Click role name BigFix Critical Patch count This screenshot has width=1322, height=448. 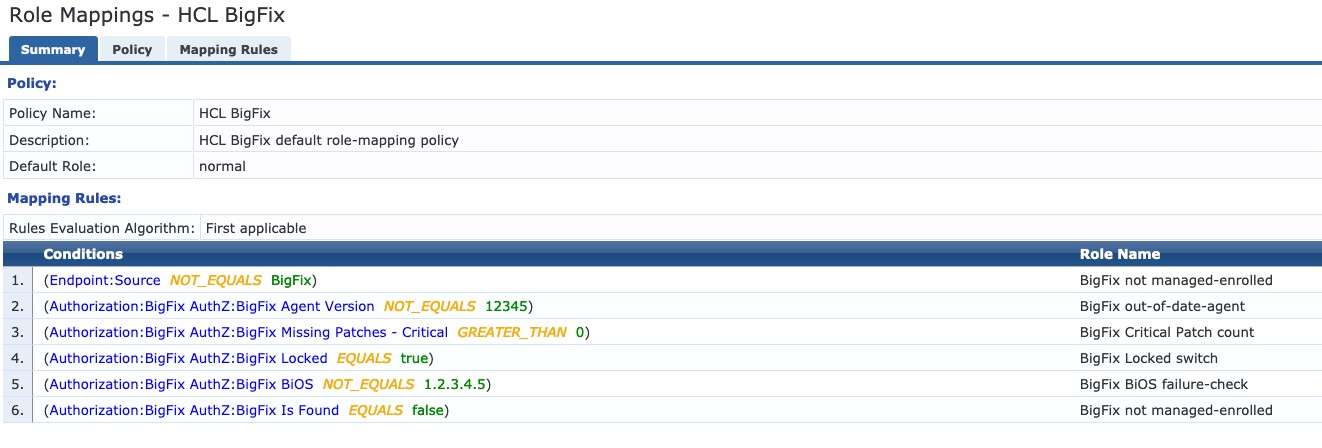point(1167,332)
